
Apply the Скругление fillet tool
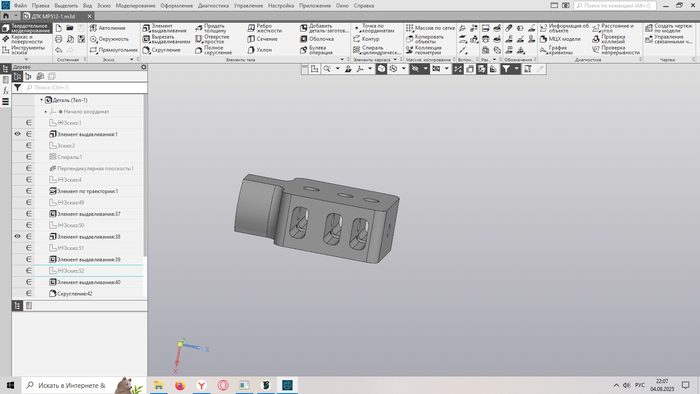tap(162, 50)
